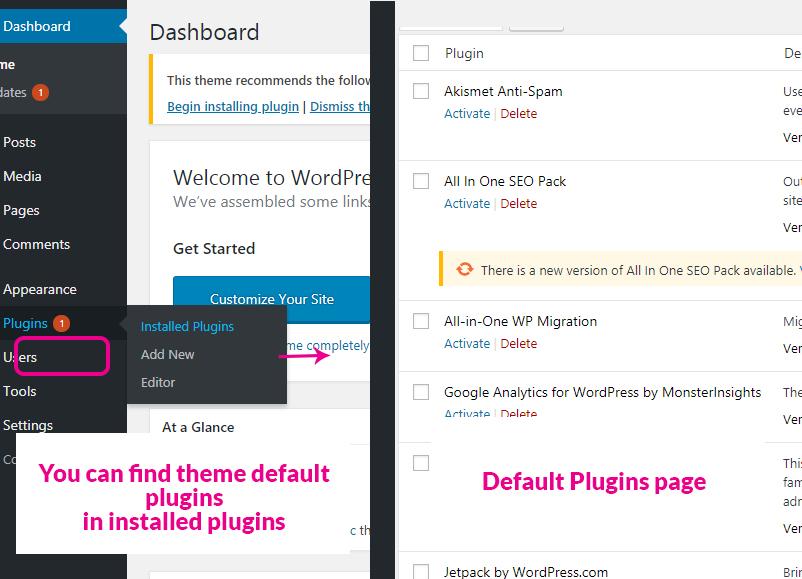
Task: Check the Akismet Anti-Spam checkbox
Action: [421, 91]
